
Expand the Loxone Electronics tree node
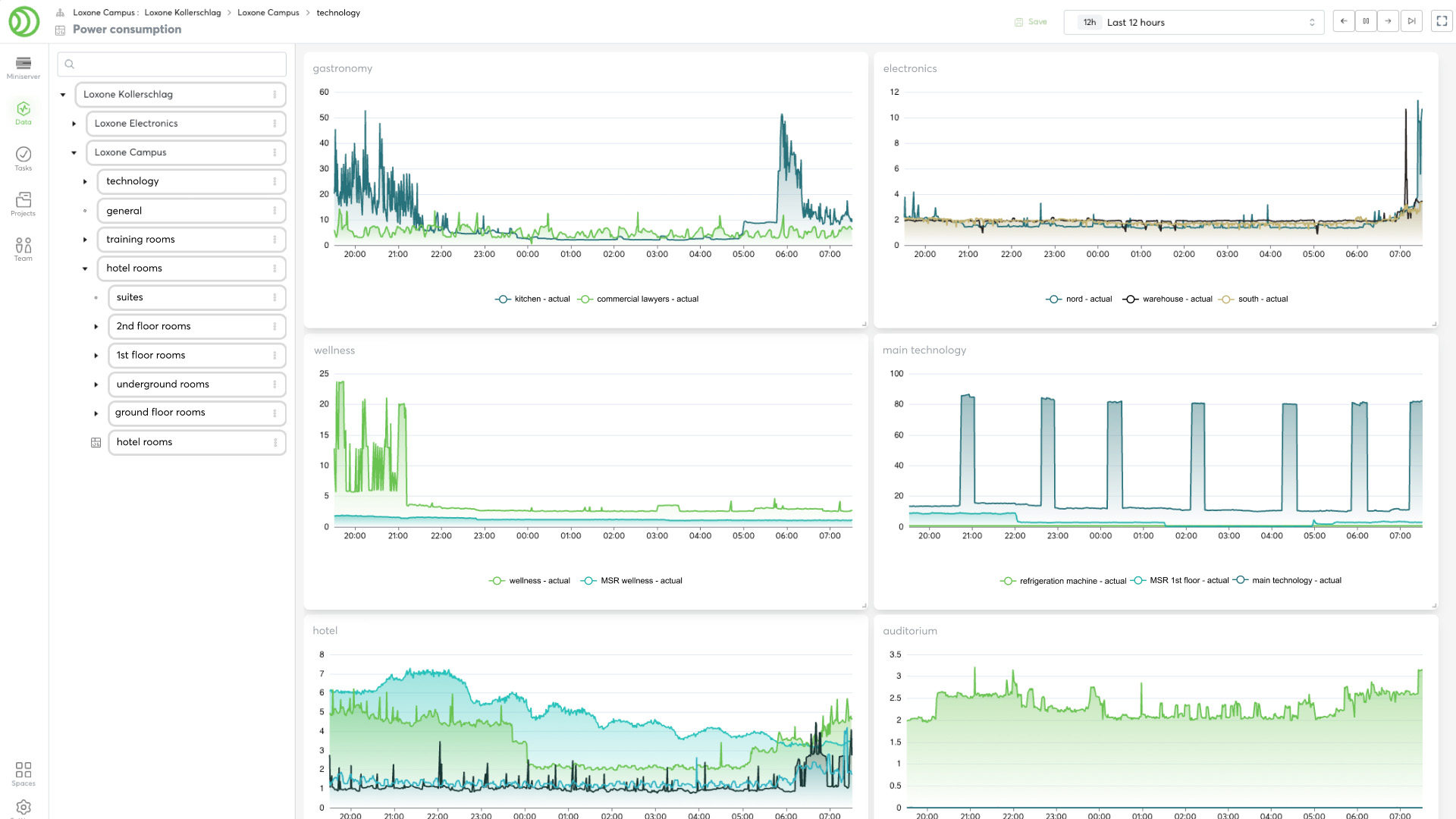click(74, 124)
